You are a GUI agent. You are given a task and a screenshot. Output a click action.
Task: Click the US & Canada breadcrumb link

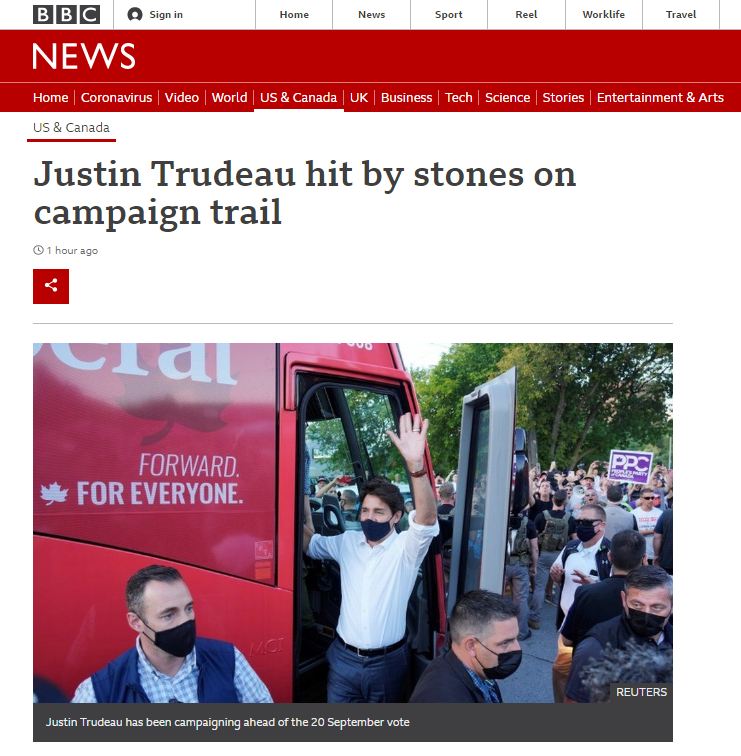click(x=71, y=127)
